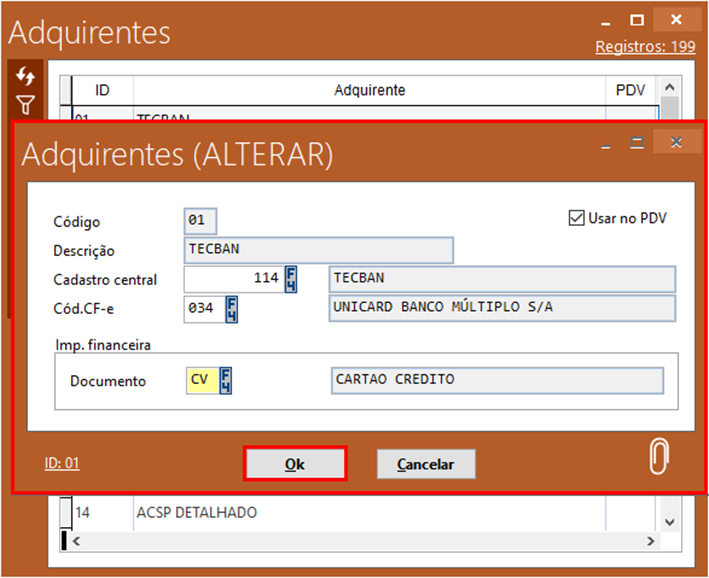This screenshot has height=578, width=709.
Task: Click the refresh icon in left sidebar
Action: point(26,77)
